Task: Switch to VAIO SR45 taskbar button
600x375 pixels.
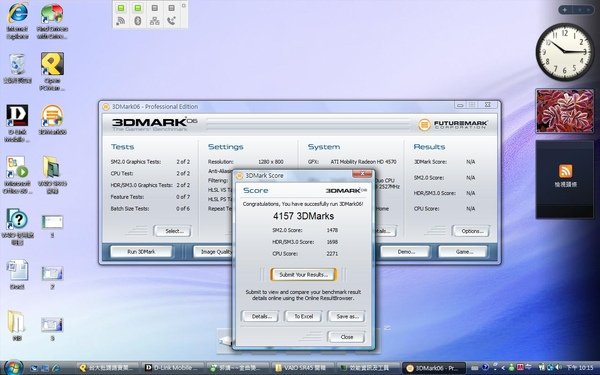Action: coord(304,368)
